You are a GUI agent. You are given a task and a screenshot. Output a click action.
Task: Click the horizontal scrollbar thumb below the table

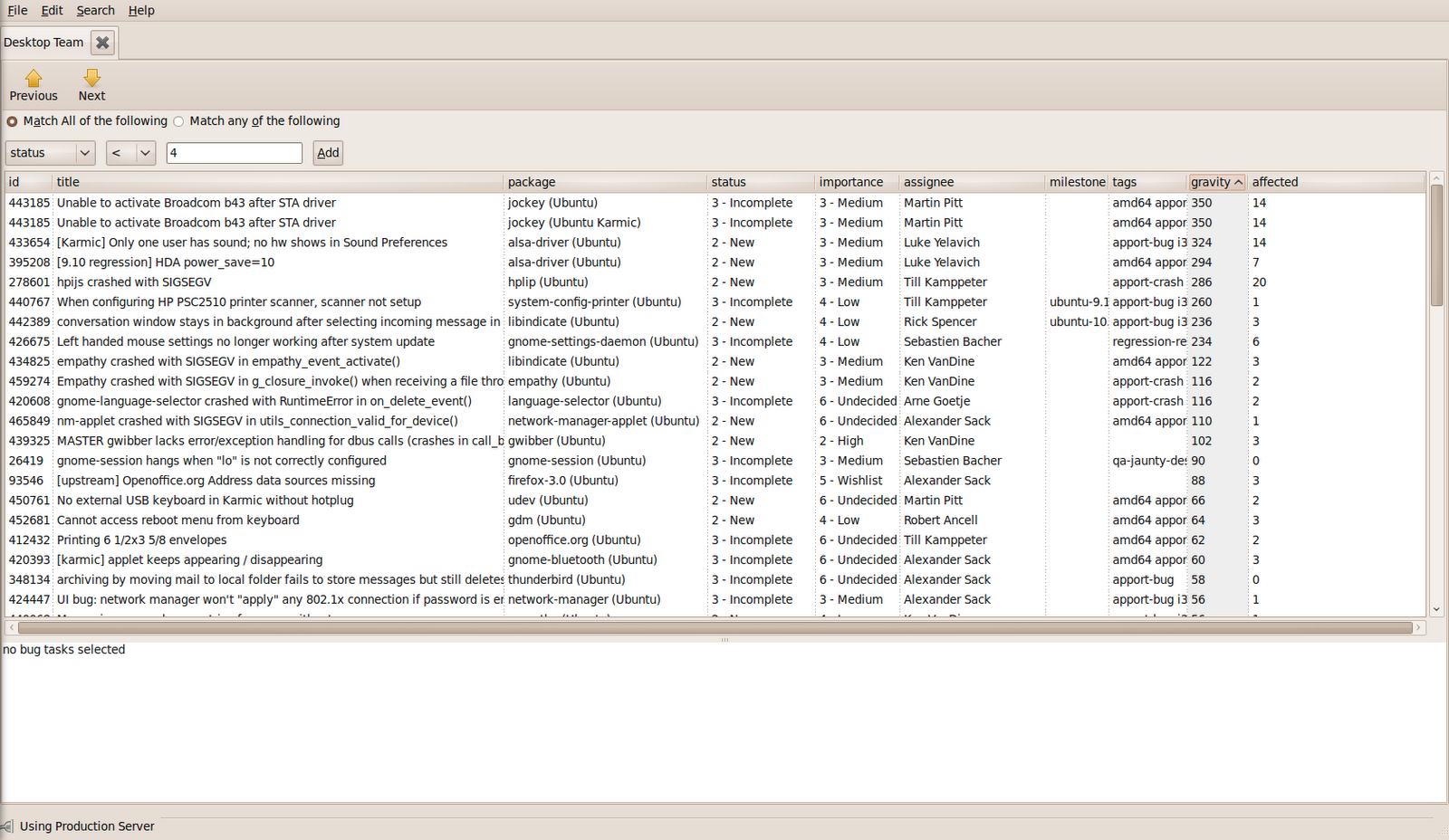715,627
